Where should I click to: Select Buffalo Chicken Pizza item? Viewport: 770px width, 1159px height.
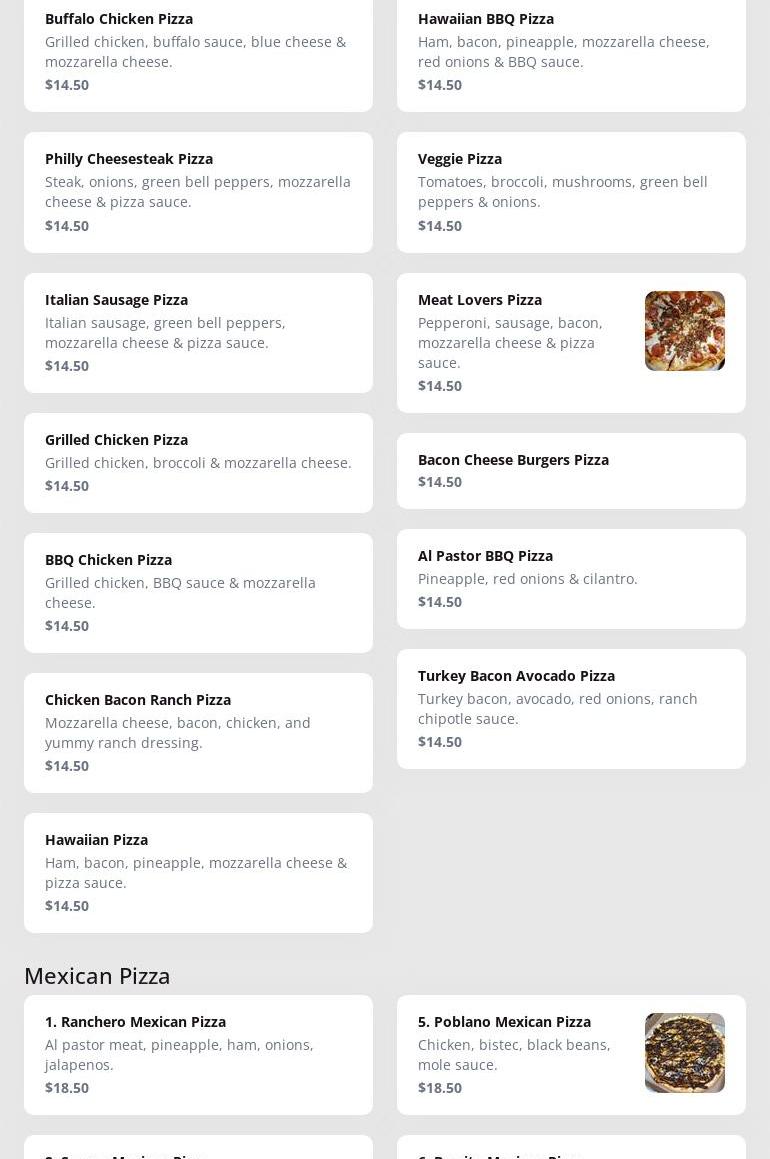(119, 19)
